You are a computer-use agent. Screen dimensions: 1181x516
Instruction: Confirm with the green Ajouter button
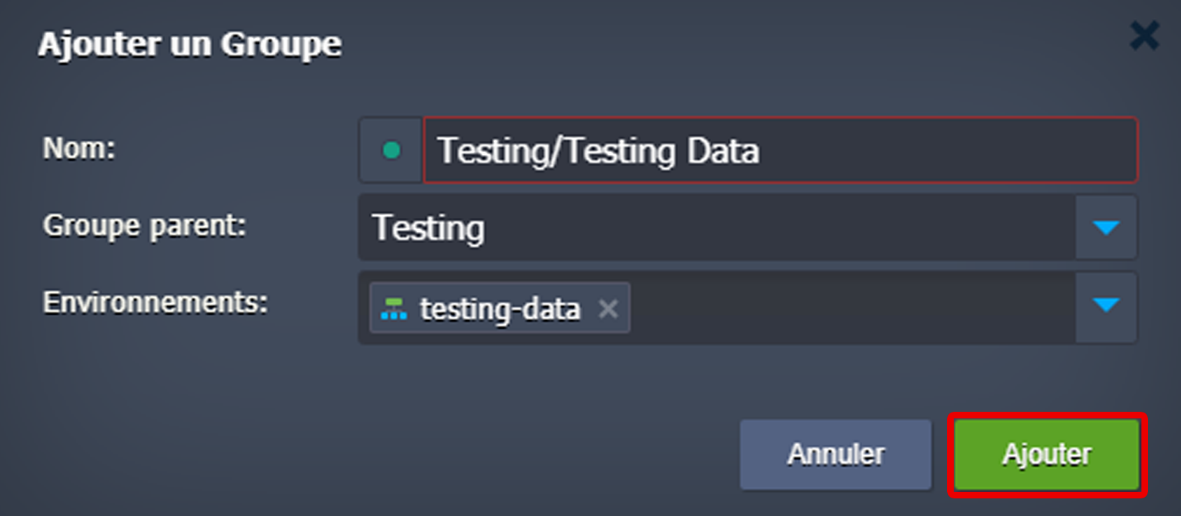click(x=1046, y=454)
